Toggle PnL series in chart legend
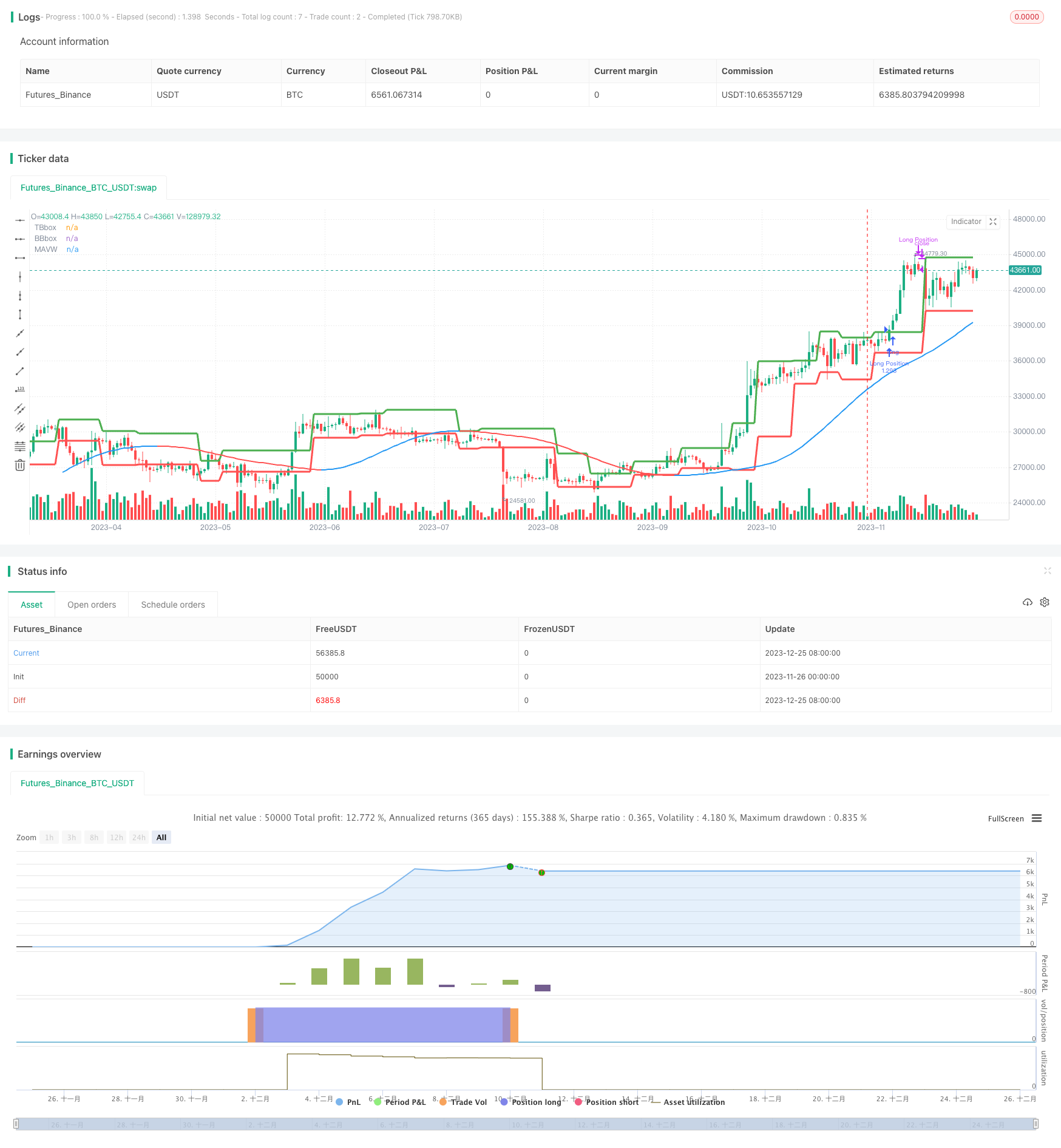The height and width of the screenshot is (1148, 1061). pyautogui.click(x=348, y=1102)
